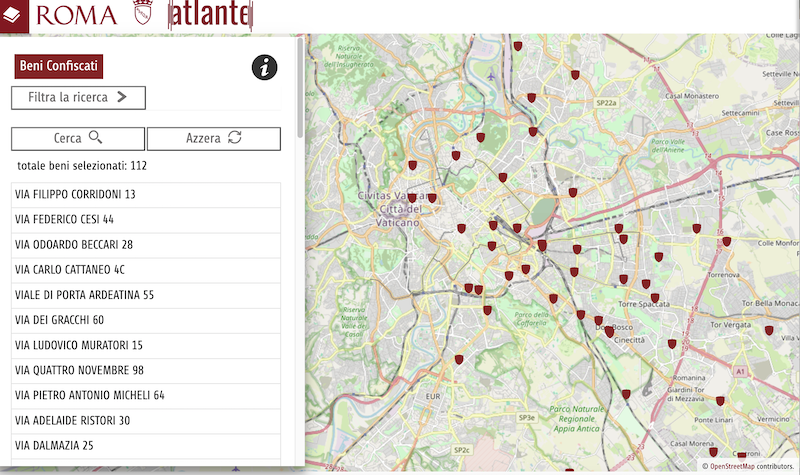Click map marker near Casal Morena
The image size is (800, 475).
pos(713,452)
